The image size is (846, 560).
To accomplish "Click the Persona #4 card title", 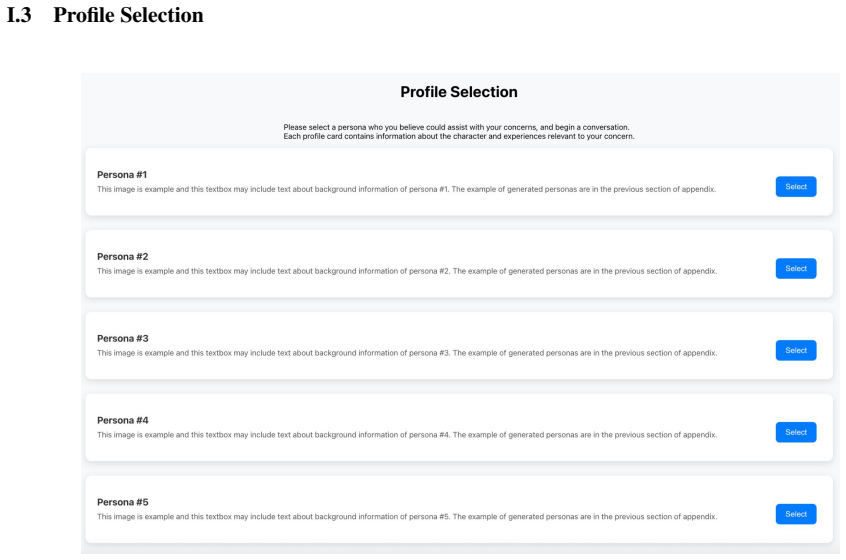I will [122, 420].
